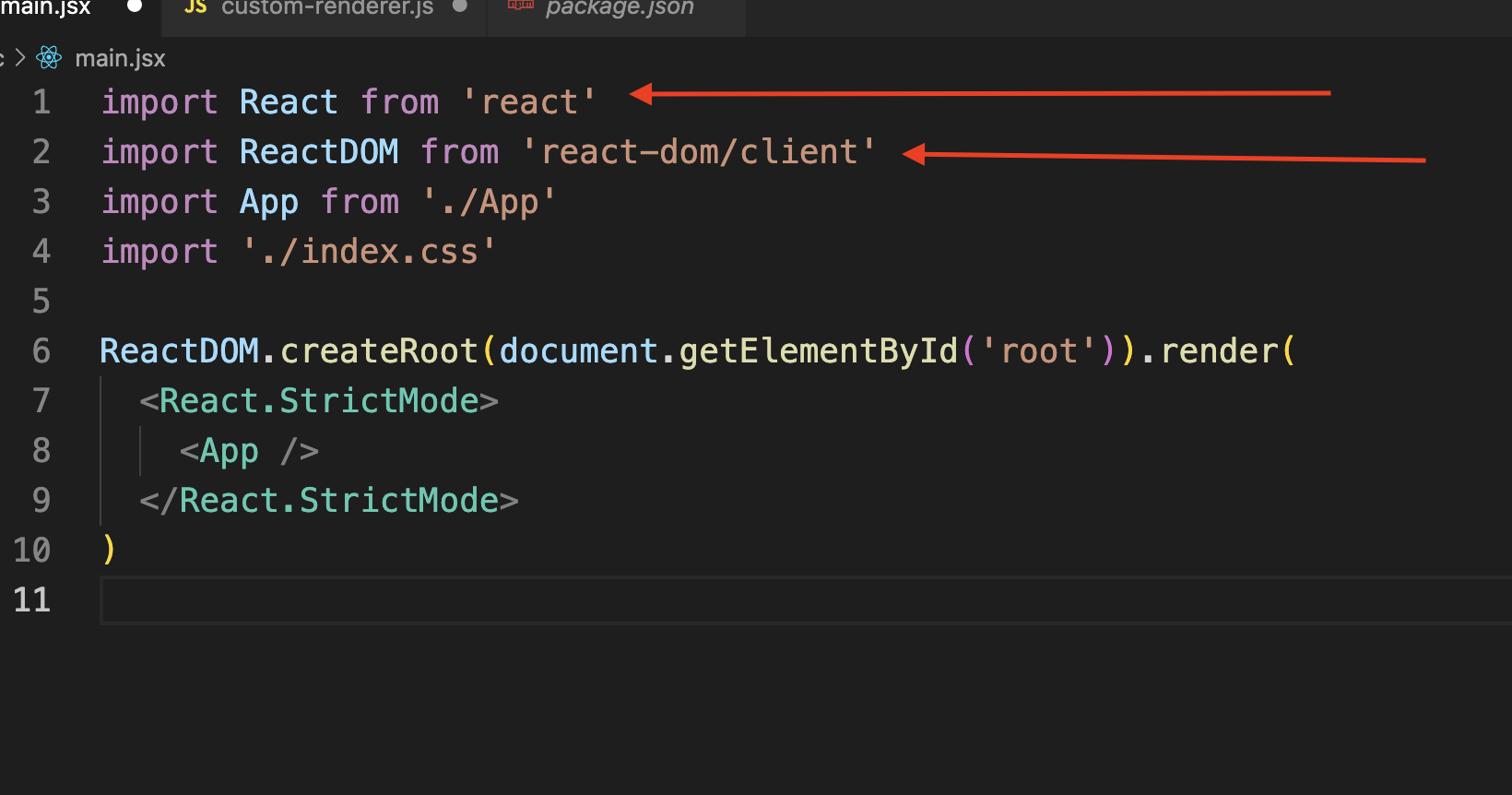Click line number 4 in the gutter
The height and width of the screenshot is (795, 1512).
[41, 251]
